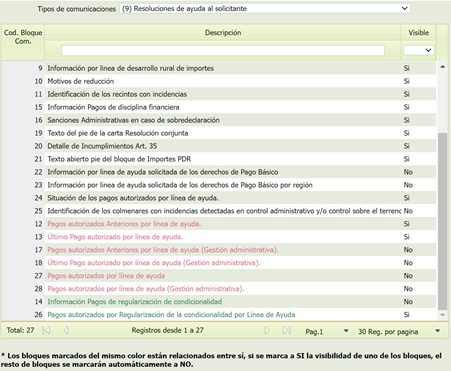Image resolution: width=451 pixels, height=371 pixels.
Task: Click Visible value No for row 14
Action: (x=408, y=302)
